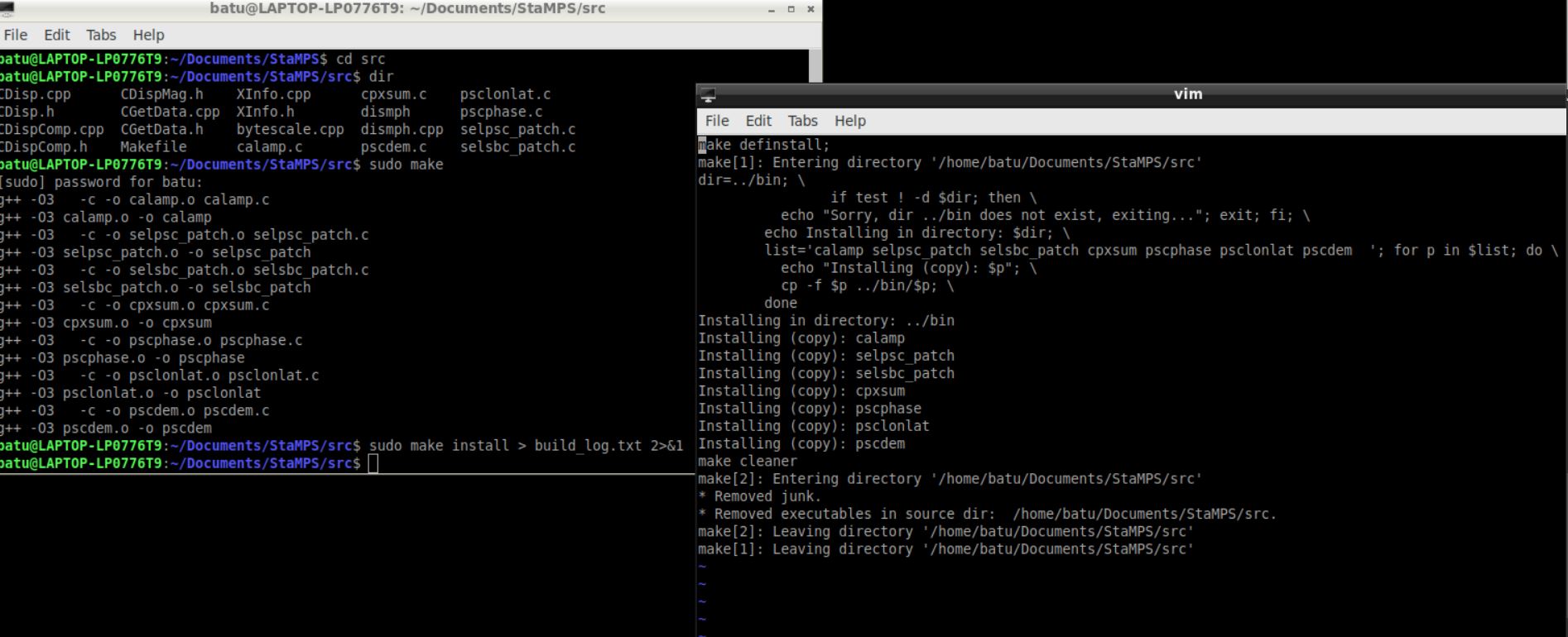Image resolution: width=1568 pixels, height=637 pixels.
Task: Click the "cd src" command text
Action: click(361, 59)
